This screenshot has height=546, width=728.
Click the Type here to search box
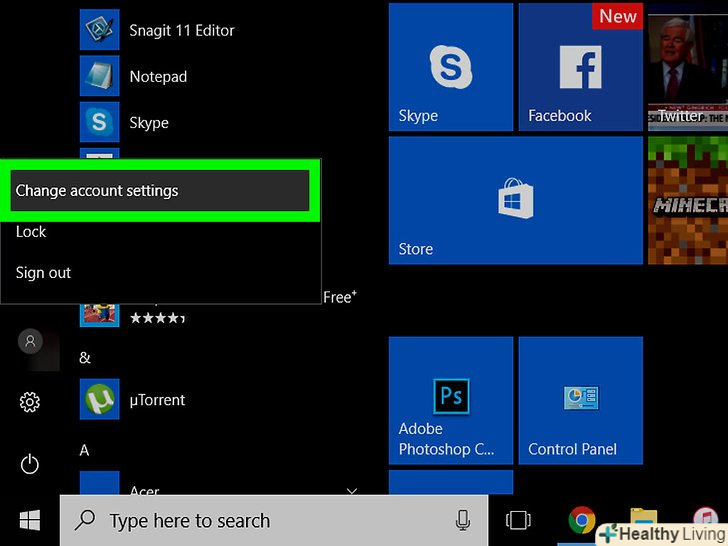(260, 520)
